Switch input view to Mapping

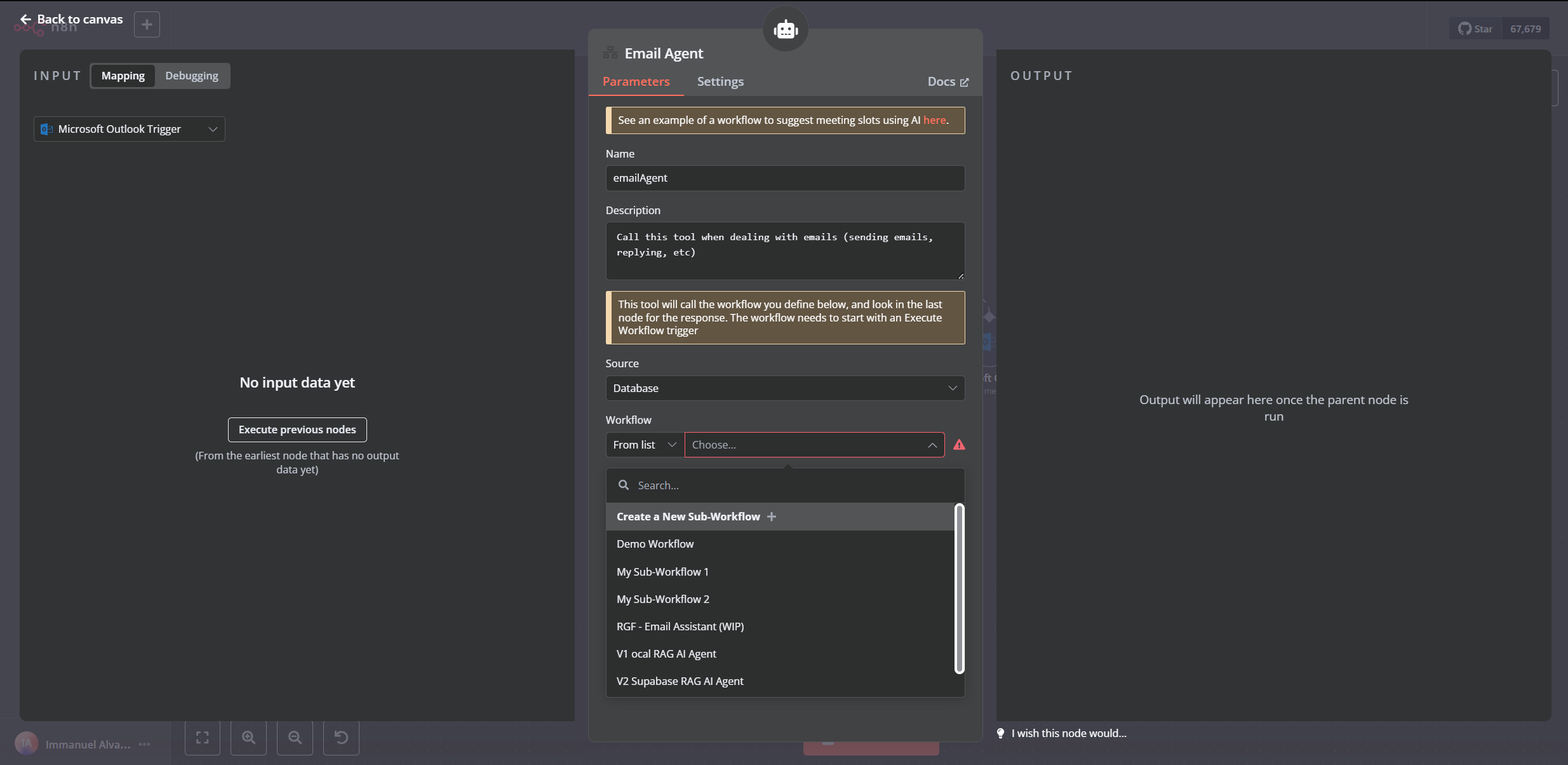click(123, 76)
